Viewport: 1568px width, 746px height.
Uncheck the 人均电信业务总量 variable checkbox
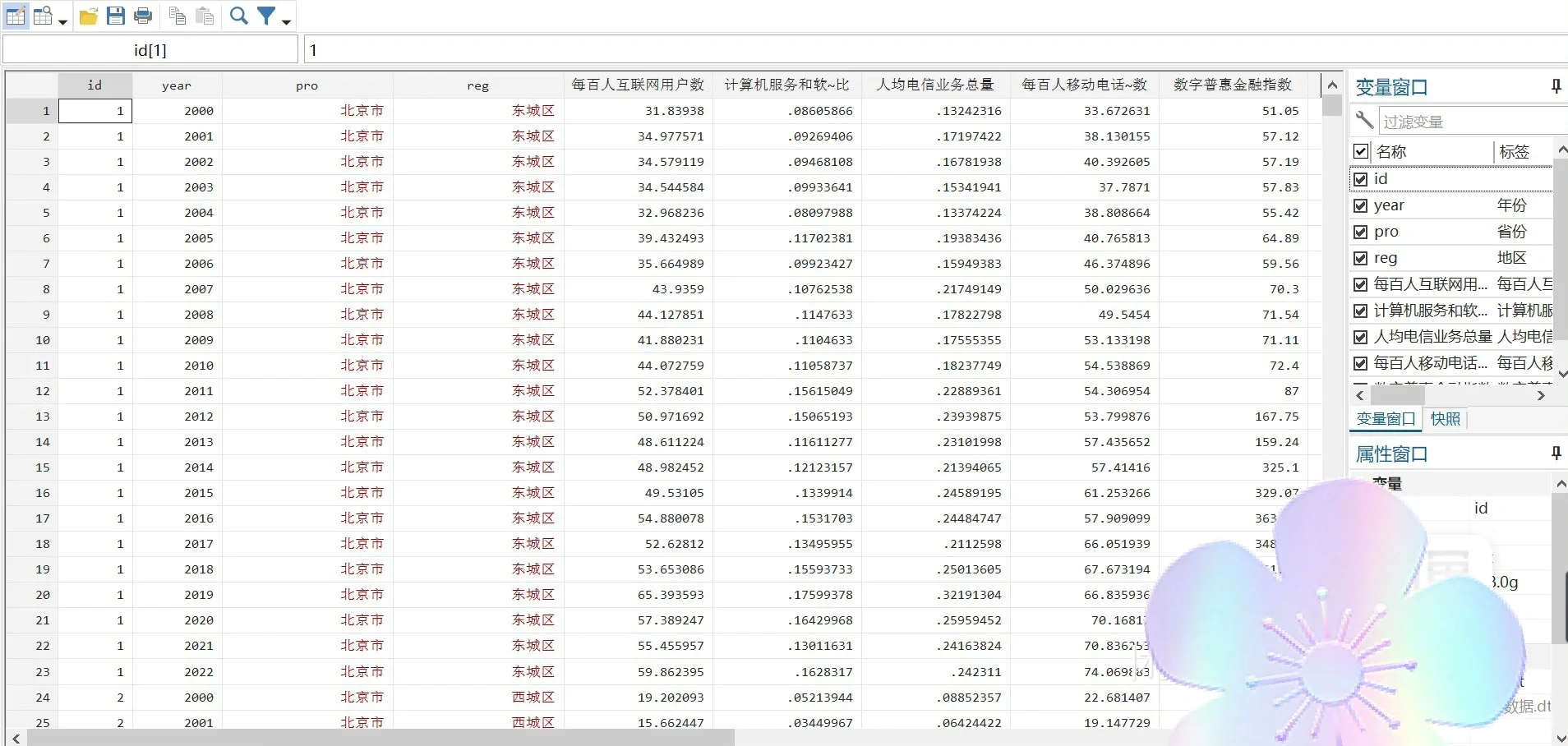coord(1361,337)
